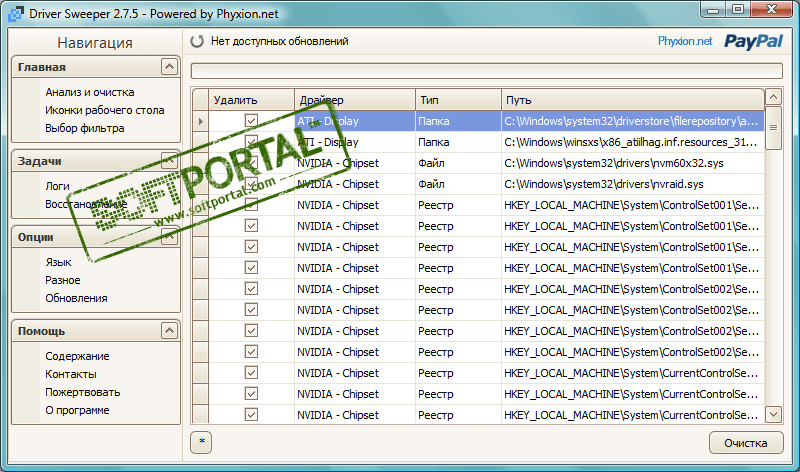Click the Driver Sweeper title bar icon
800x472 pixels.
[x=16, y=14]
